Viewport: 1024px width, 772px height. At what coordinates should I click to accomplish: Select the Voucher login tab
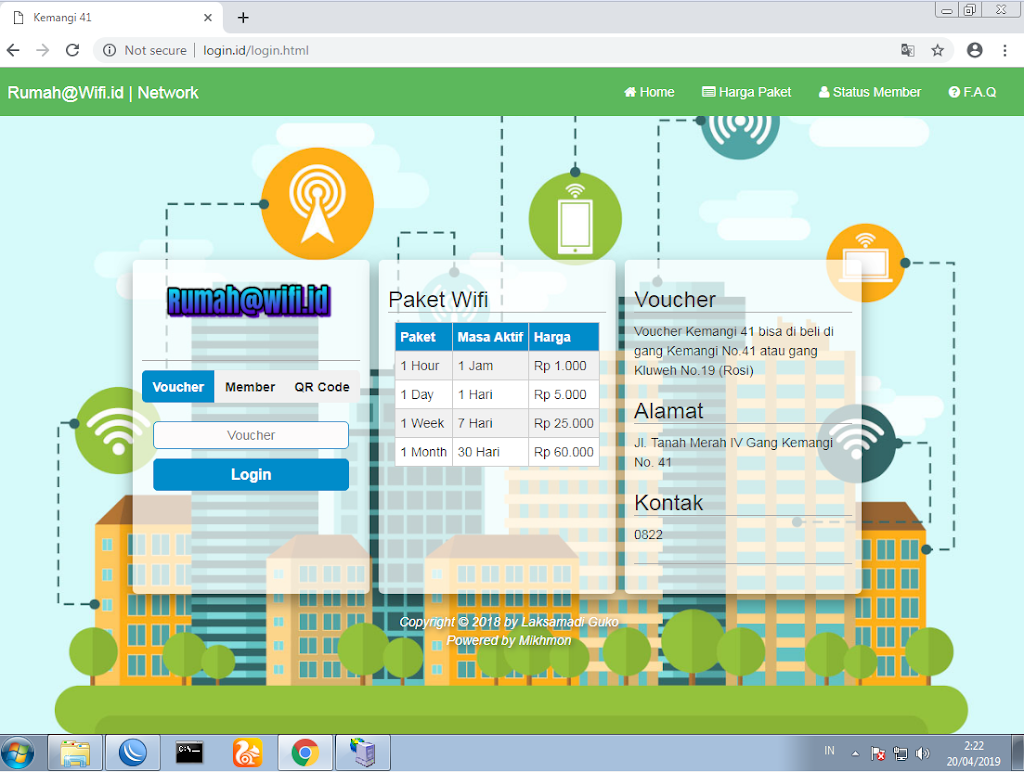178,387
